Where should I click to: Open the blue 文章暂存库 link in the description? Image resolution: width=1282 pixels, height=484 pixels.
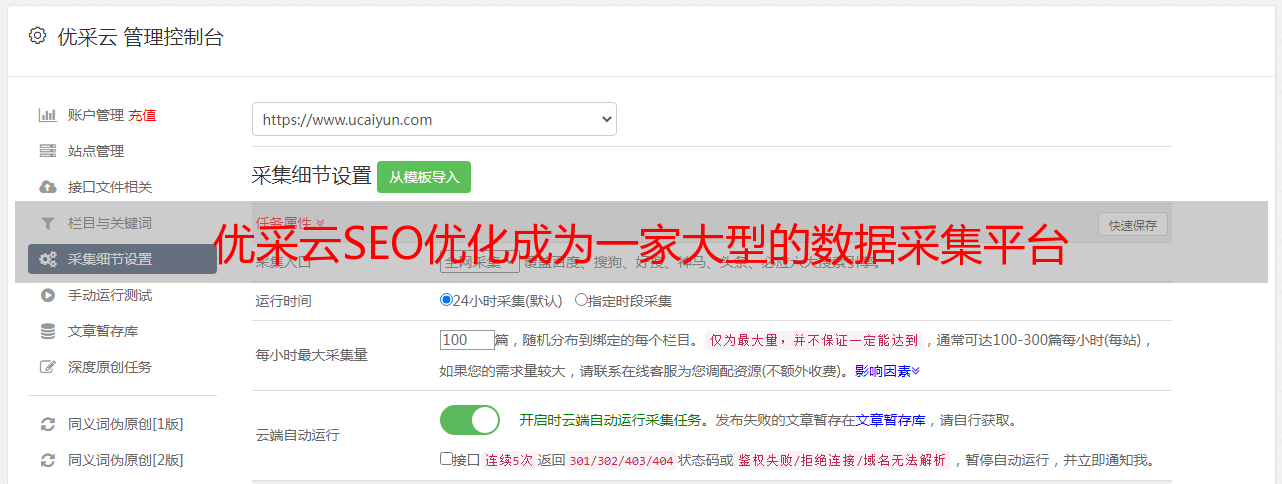[x=891, y=420]
